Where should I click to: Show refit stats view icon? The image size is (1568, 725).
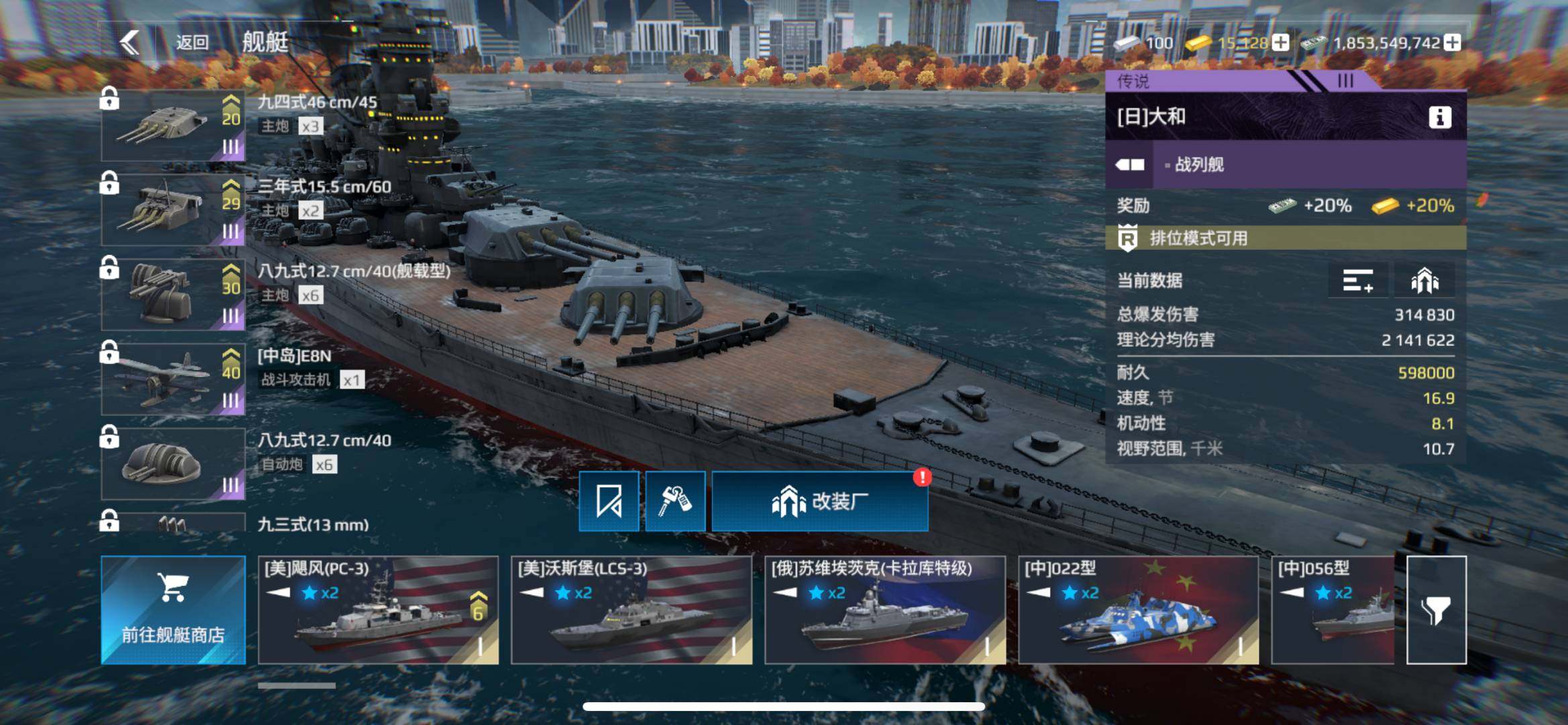(1424, 281)
